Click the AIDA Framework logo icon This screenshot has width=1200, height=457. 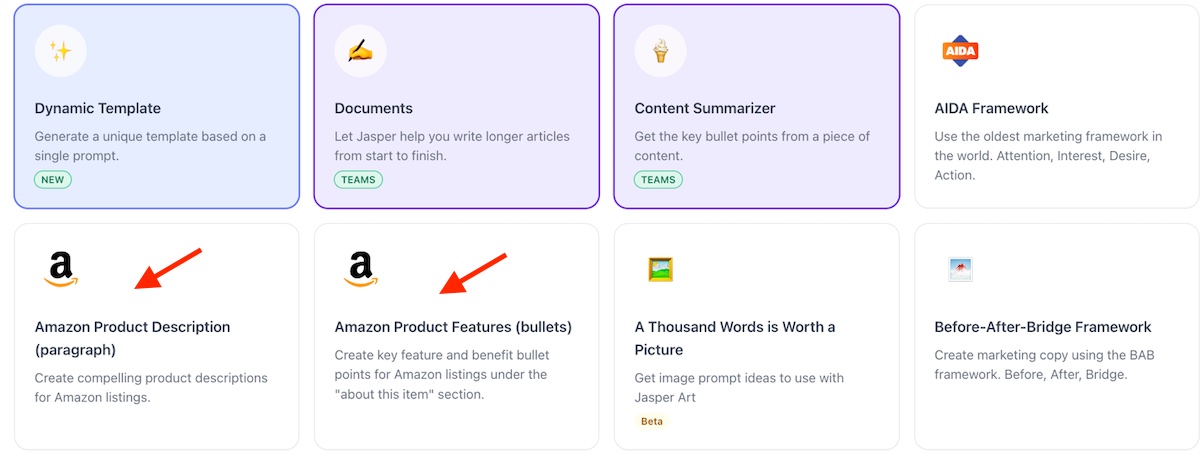(x=960, y=51)
